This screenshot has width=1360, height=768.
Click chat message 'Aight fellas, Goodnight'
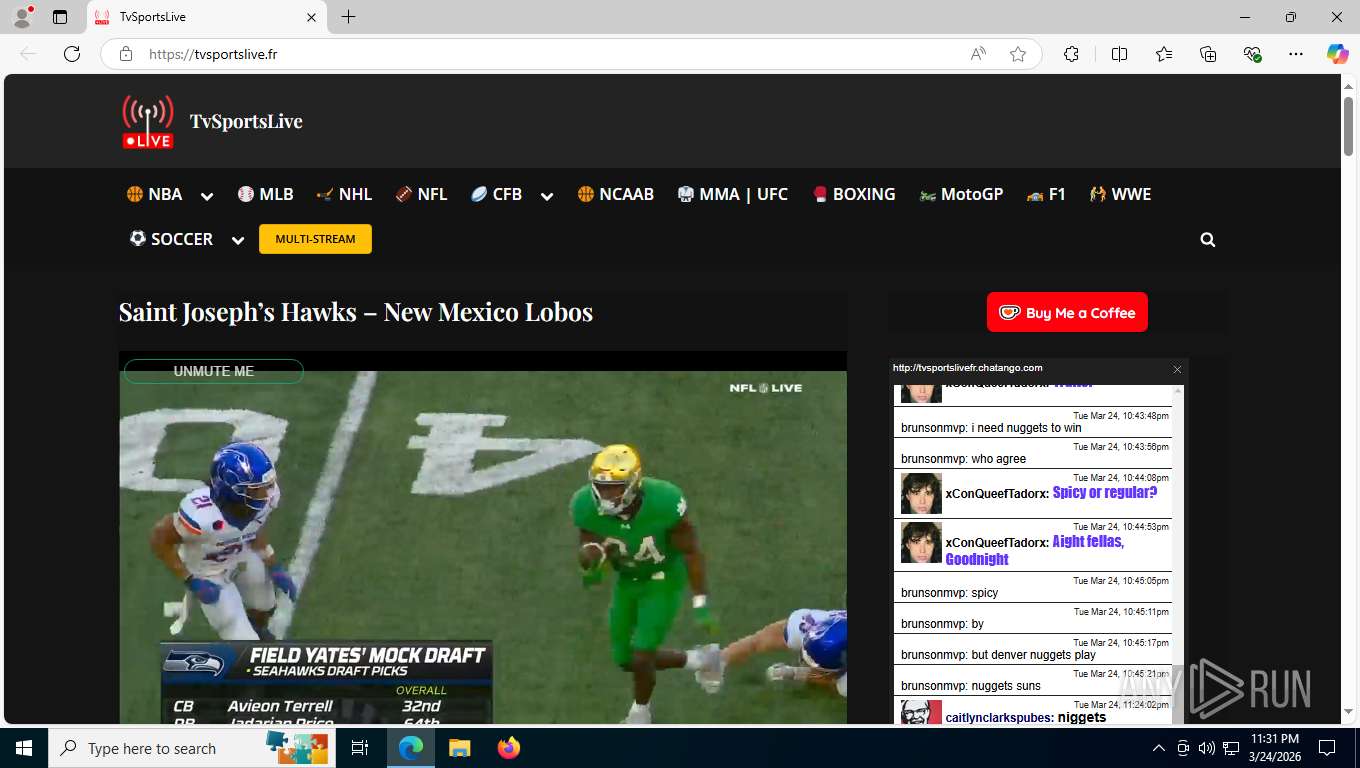tap(1034, 550)
